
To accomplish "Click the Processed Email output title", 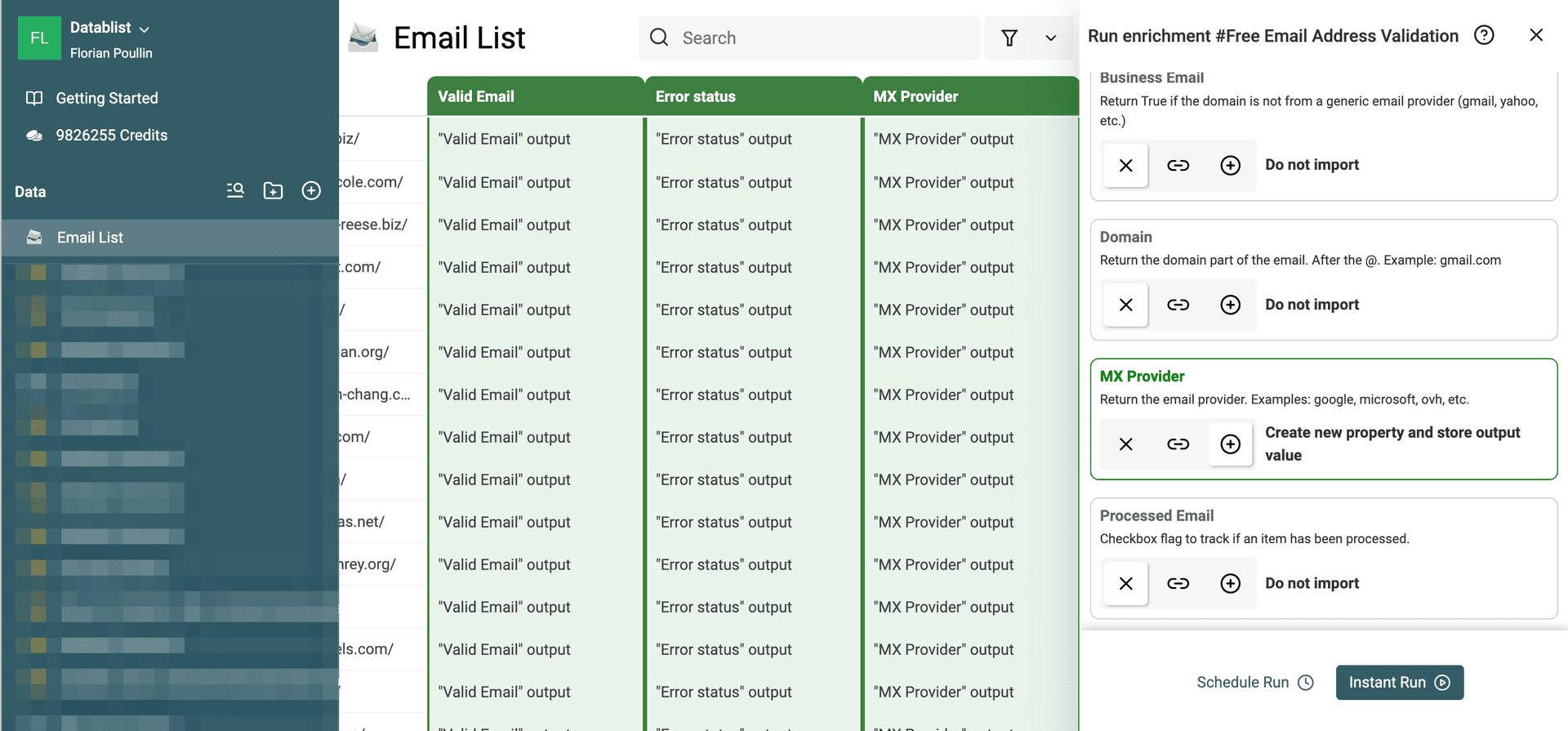I will point(1156,515).
